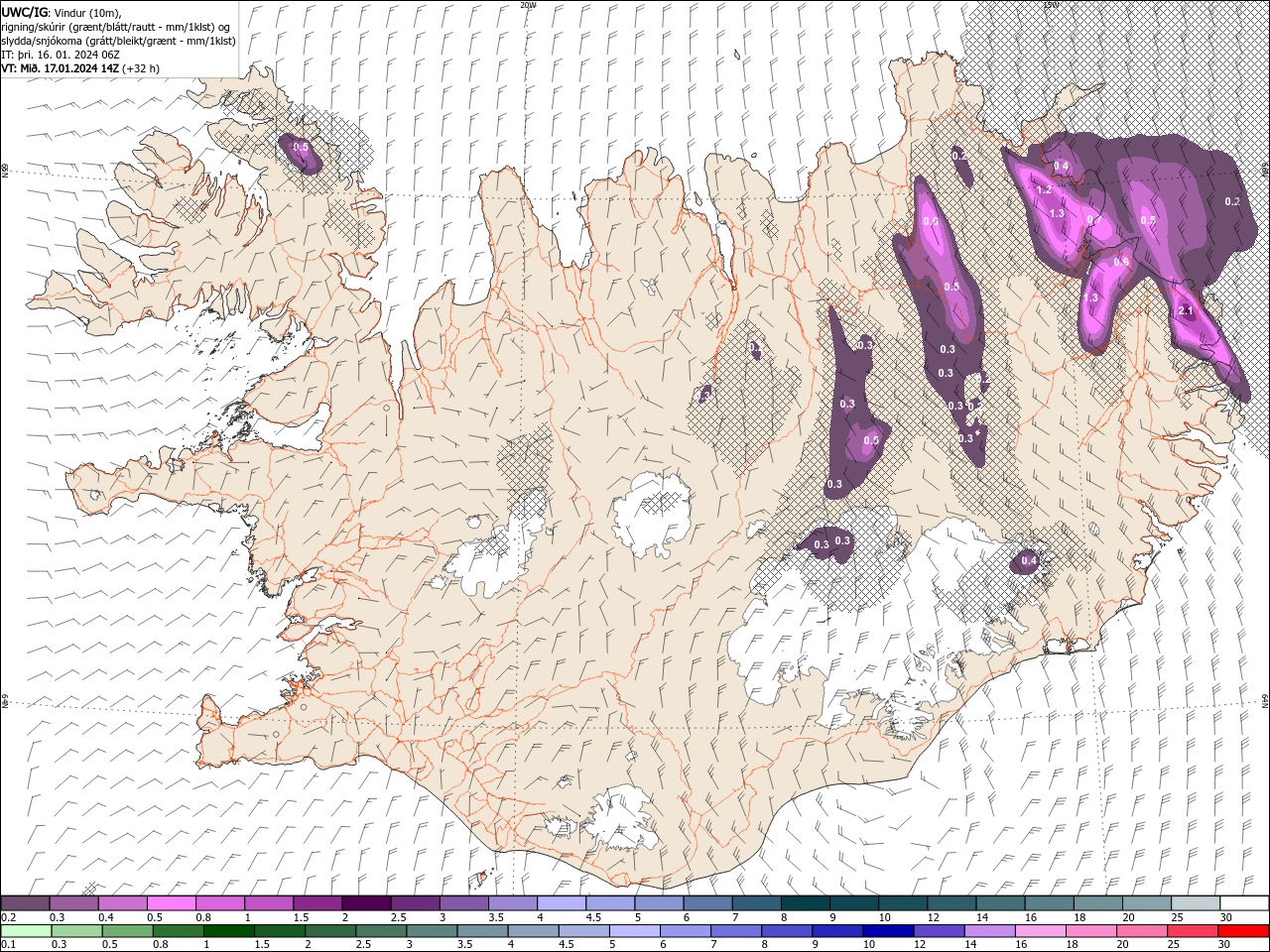The width and height of the screenshot is (1270, 952).
Task: Pick the 14 light purple swatch in bottom legend row
Action: click(x=988, y=931)
